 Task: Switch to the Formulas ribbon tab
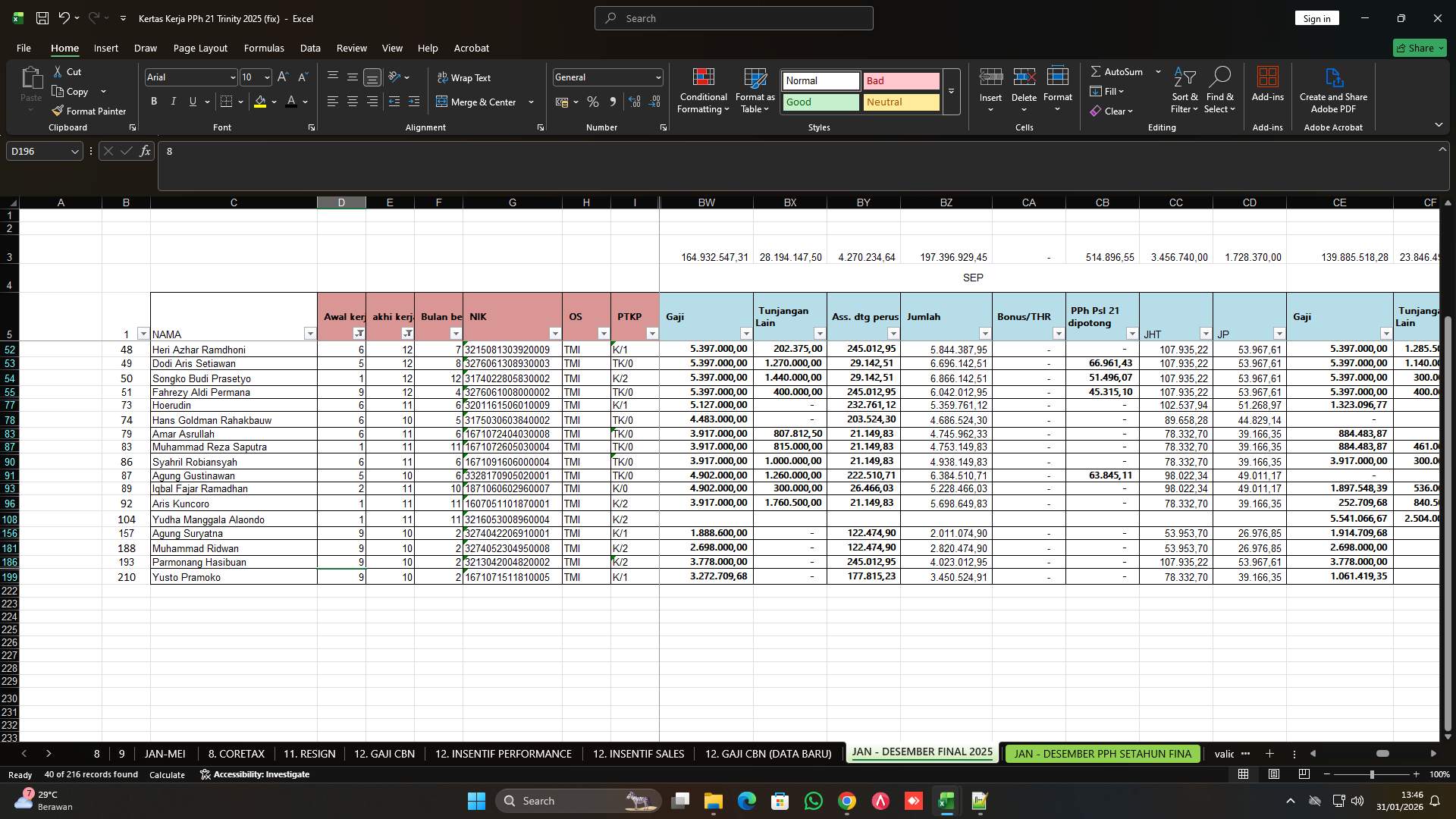(264, 48)
